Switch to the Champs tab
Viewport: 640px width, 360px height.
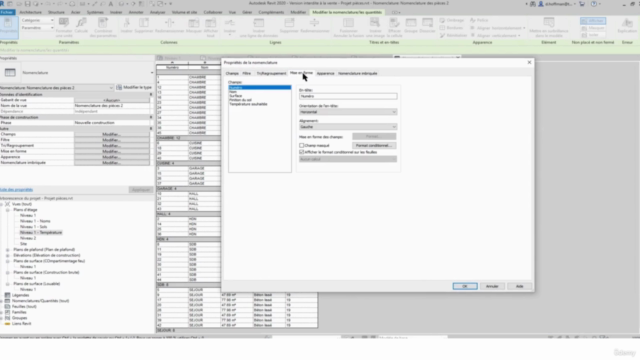232,73
